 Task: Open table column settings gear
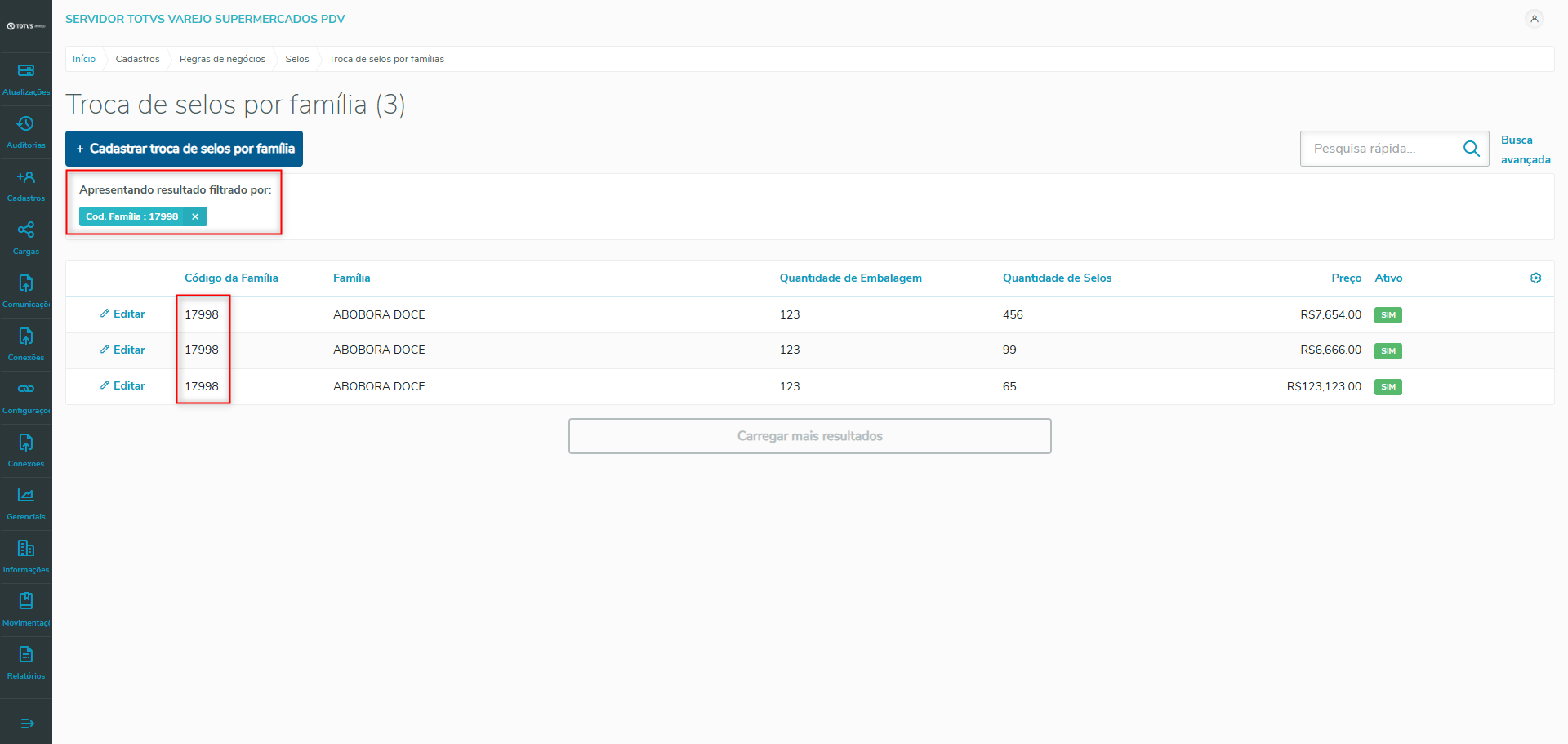1535,278
